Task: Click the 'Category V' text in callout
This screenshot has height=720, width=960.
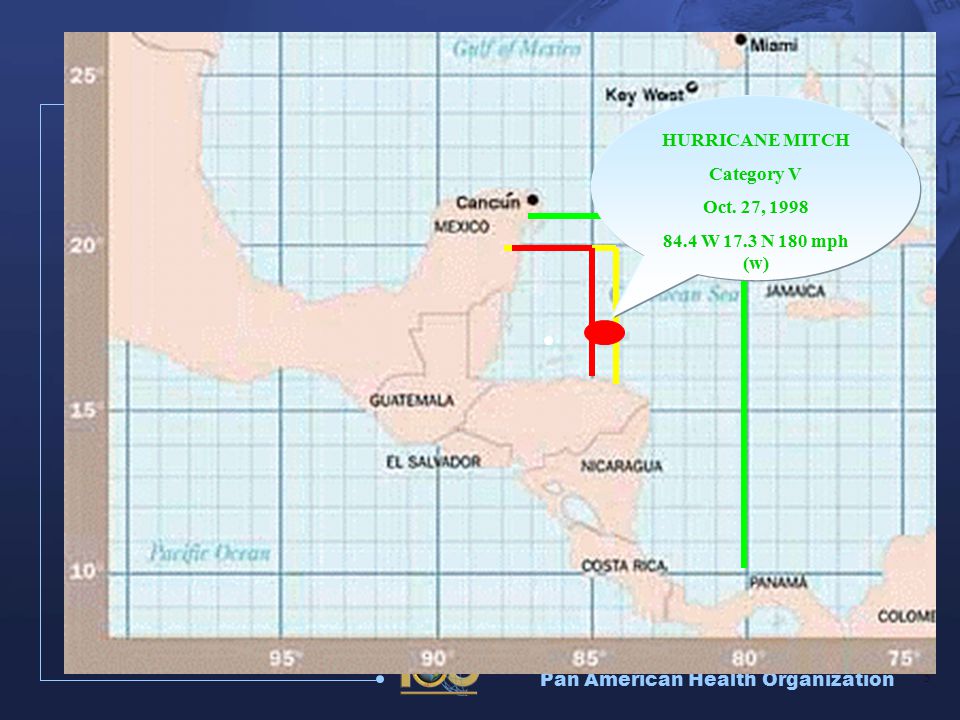Action: click(x=755, y=174)
